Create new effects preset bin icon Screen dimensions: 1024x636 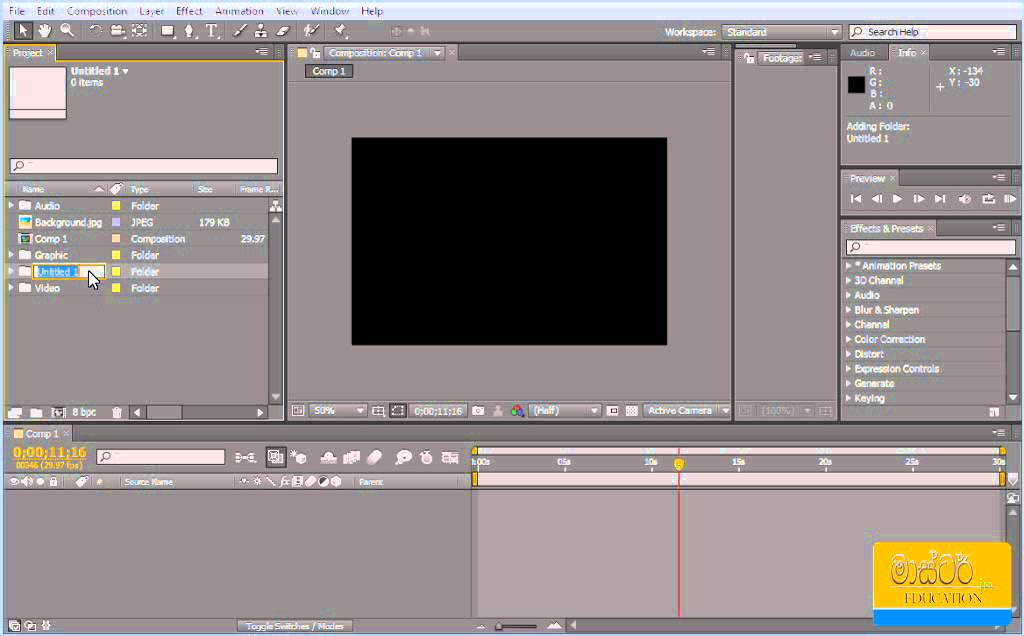[994, 412]
